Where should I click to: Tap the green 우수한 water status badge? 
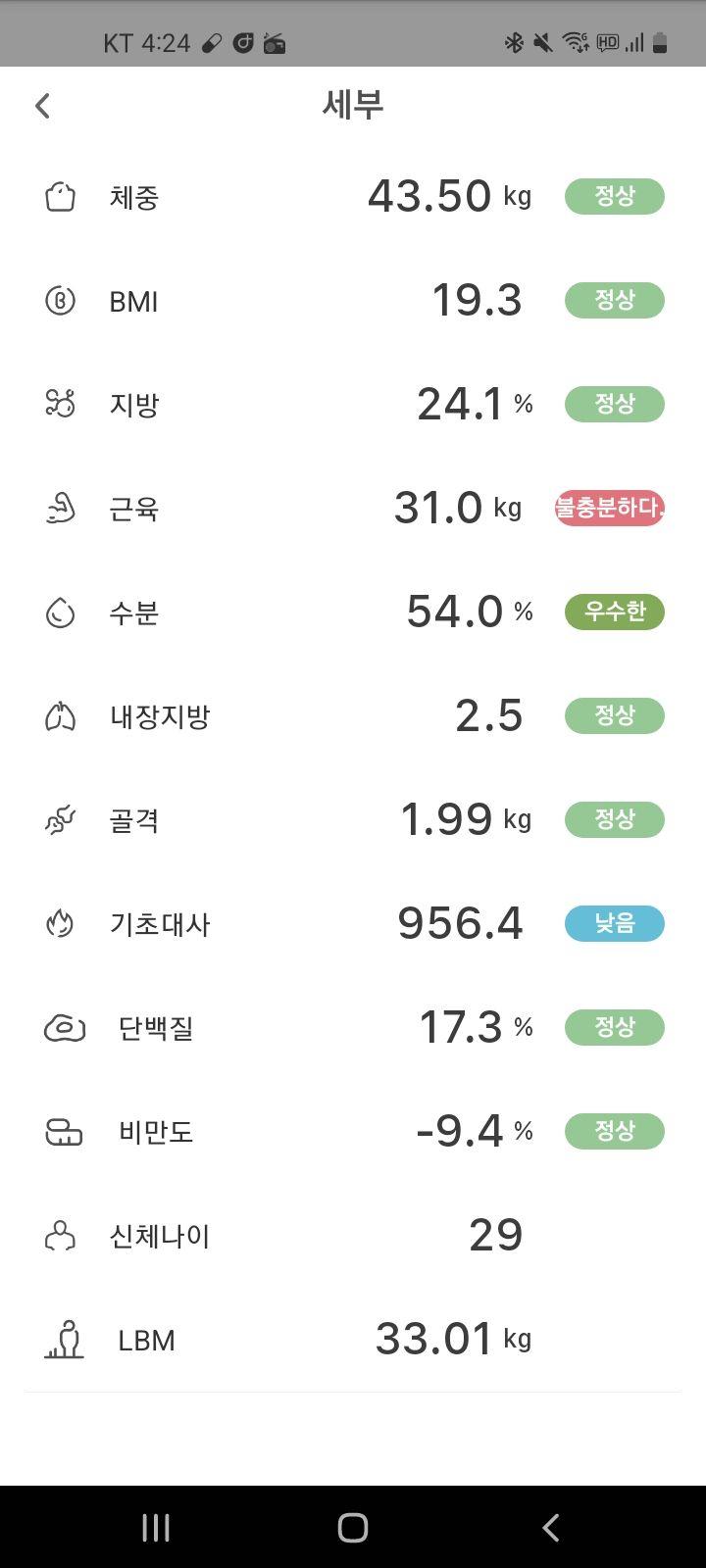coord(615,612)
